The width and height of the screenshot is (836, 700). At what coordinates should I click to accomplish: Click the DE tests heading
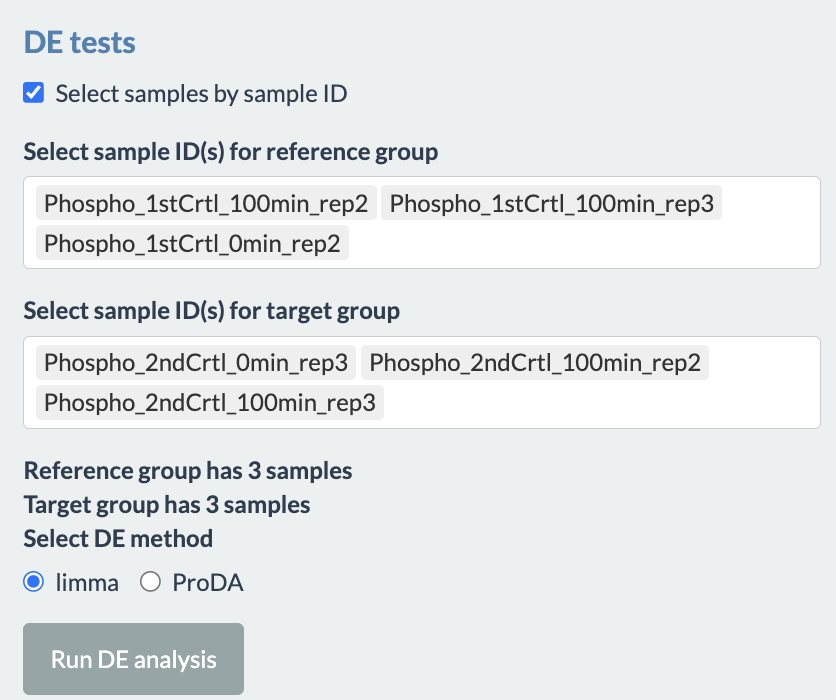pyautogui.click(x=79, y=42)
